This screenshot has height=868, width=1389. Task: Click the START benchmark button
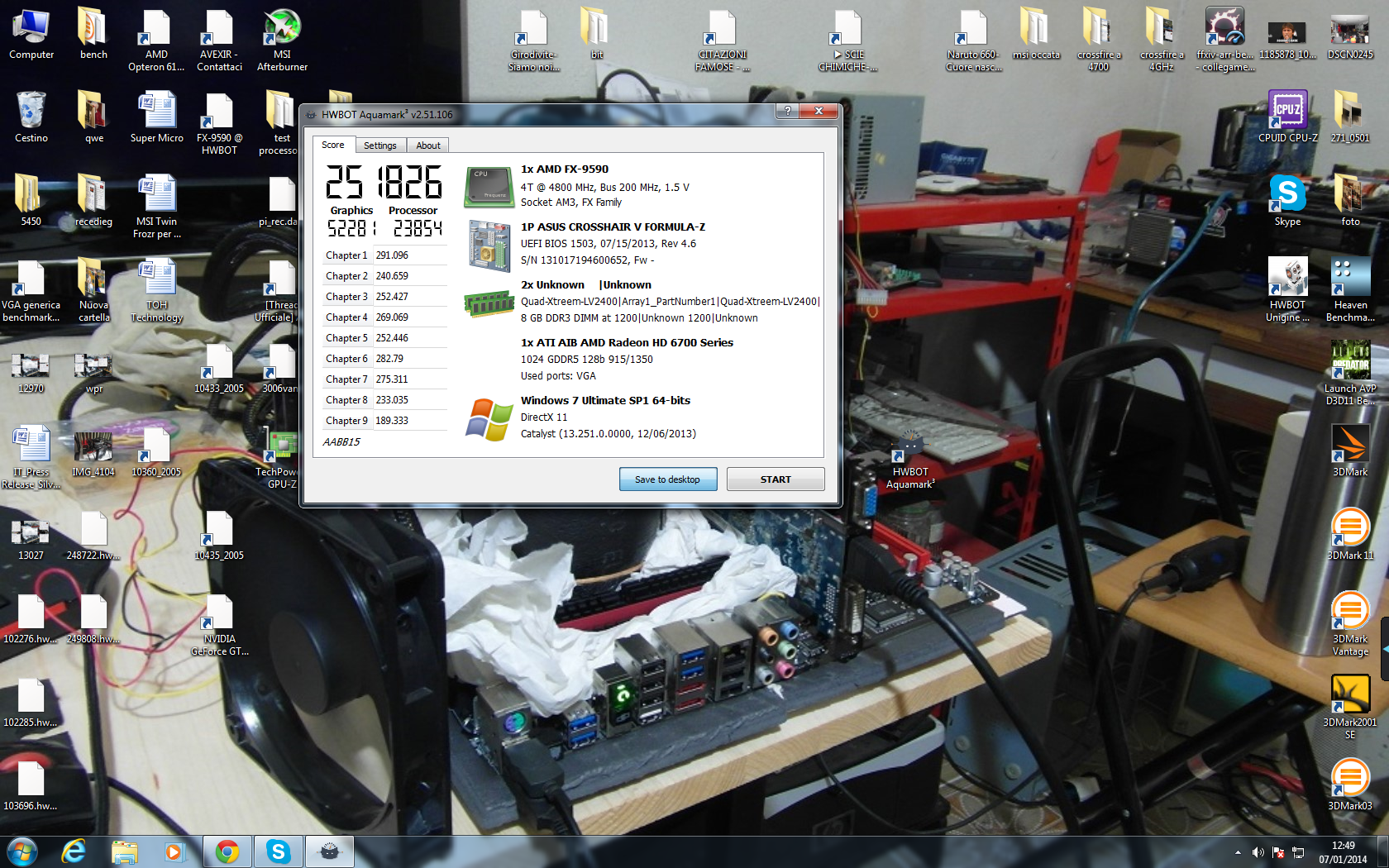pyautogui.click(x=776, y=479)
